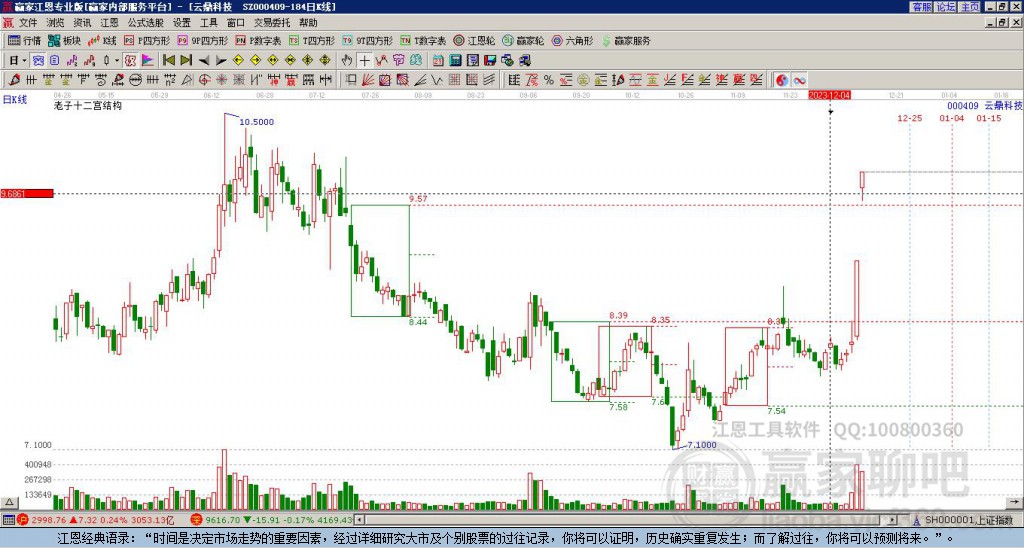Click the yin-yang taiji icon

pyautogui.click(x=782, y=80)
